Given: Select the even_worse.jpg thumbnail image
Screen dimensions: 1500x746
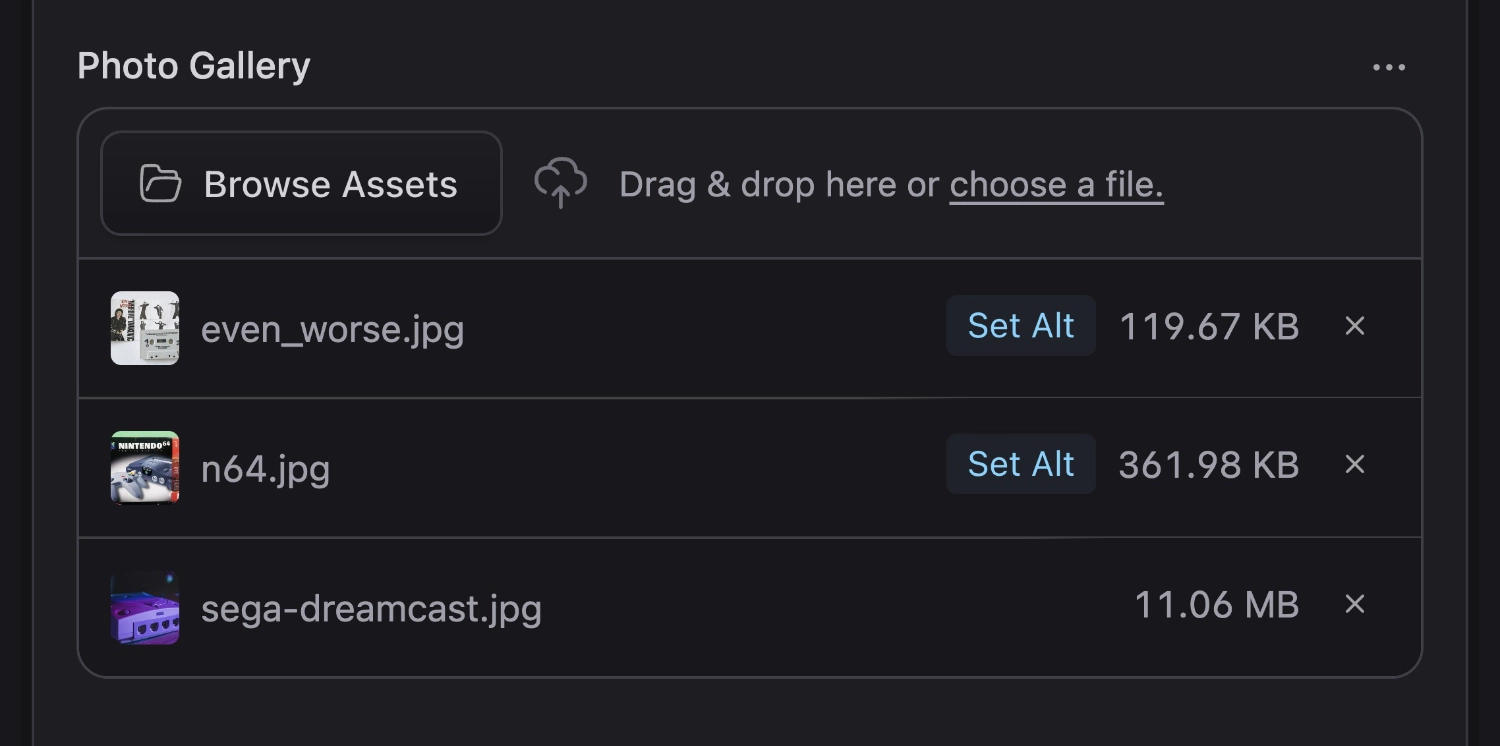Looking at the screenshot, I should pyautogui.click(x=144, y=327).
